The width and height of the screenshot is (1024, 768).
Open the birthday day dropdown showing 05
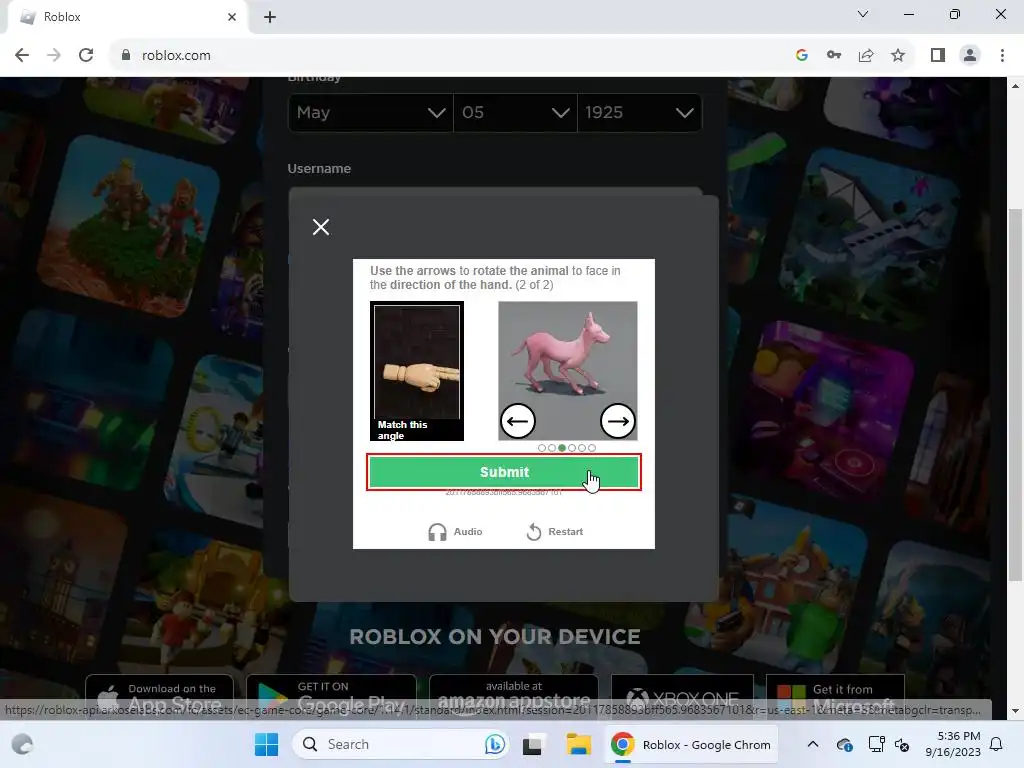point(515,112)
